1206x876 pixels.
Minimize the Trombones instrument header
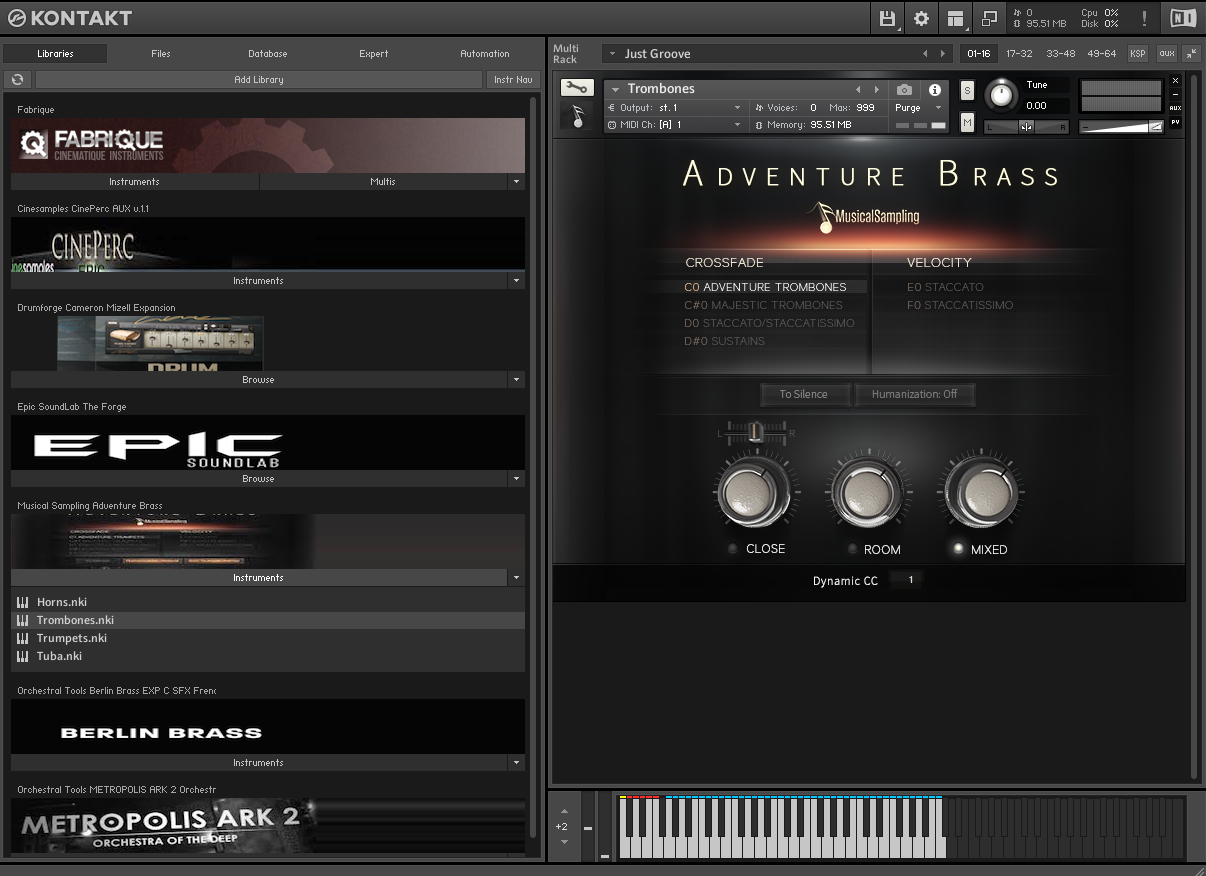[x=1175, y=94]
